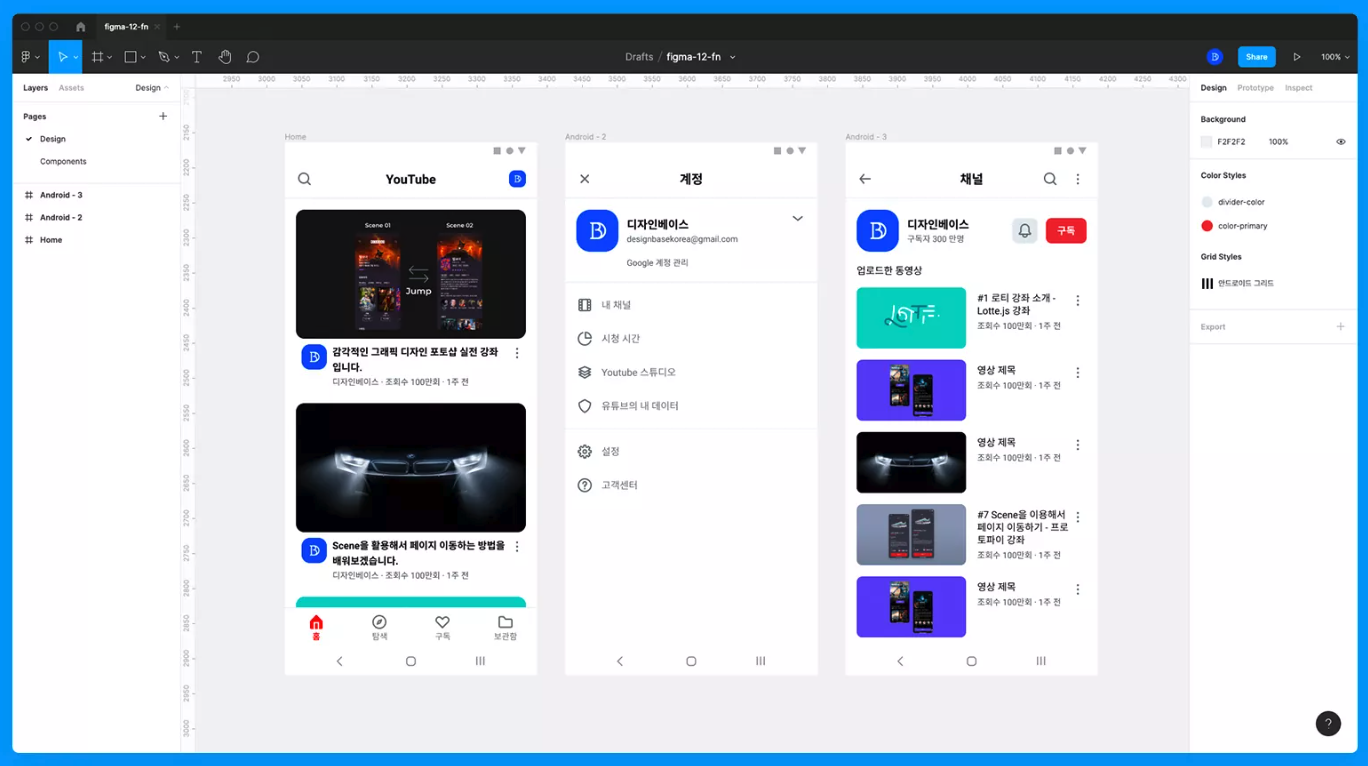Viewport: 1368px width, 766px height.
Task: Select the Components page
Action: pos(63,161)
